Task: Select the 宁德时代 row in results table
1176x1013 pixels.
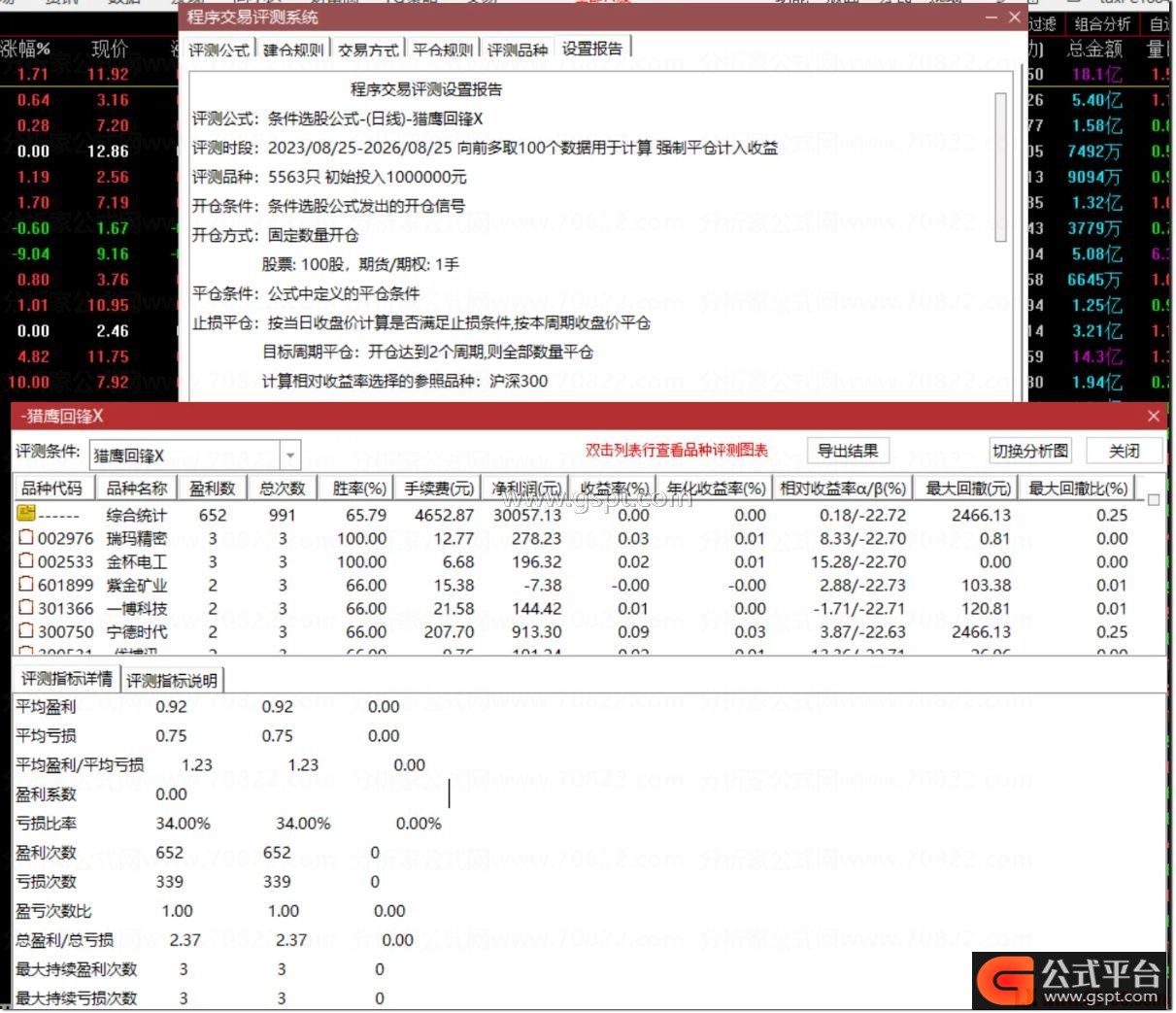Action: click(x=583, y=631)
